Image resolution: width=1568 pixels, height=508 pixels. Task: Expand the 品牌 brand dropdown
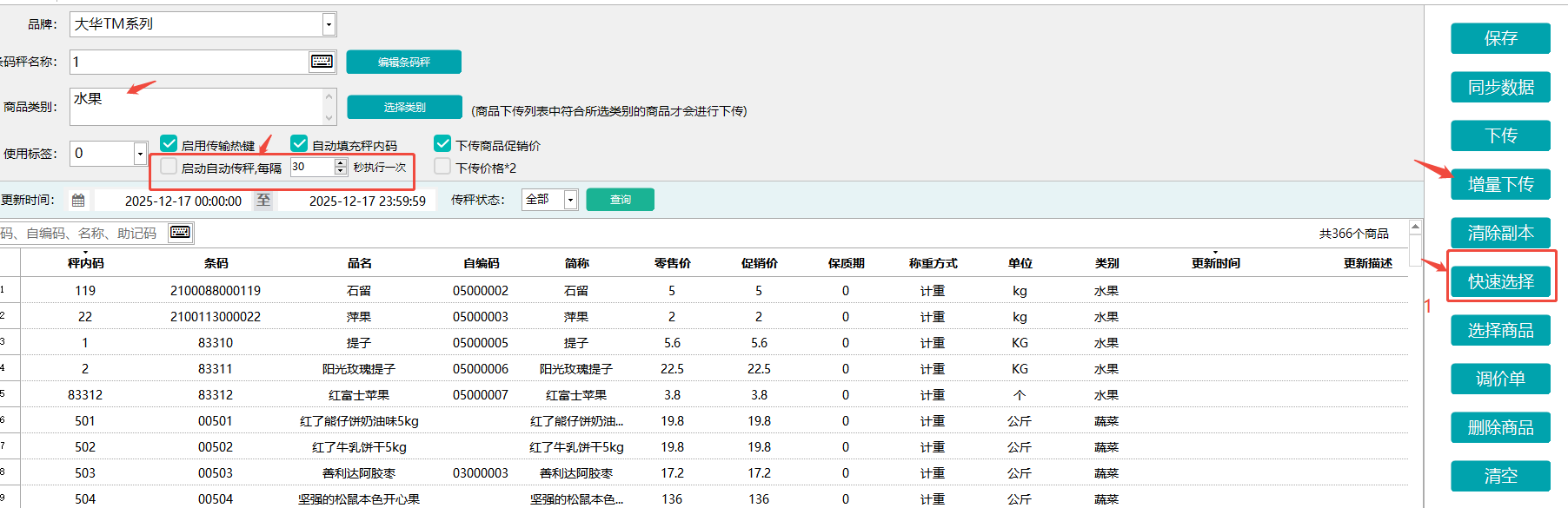point(329,24)
